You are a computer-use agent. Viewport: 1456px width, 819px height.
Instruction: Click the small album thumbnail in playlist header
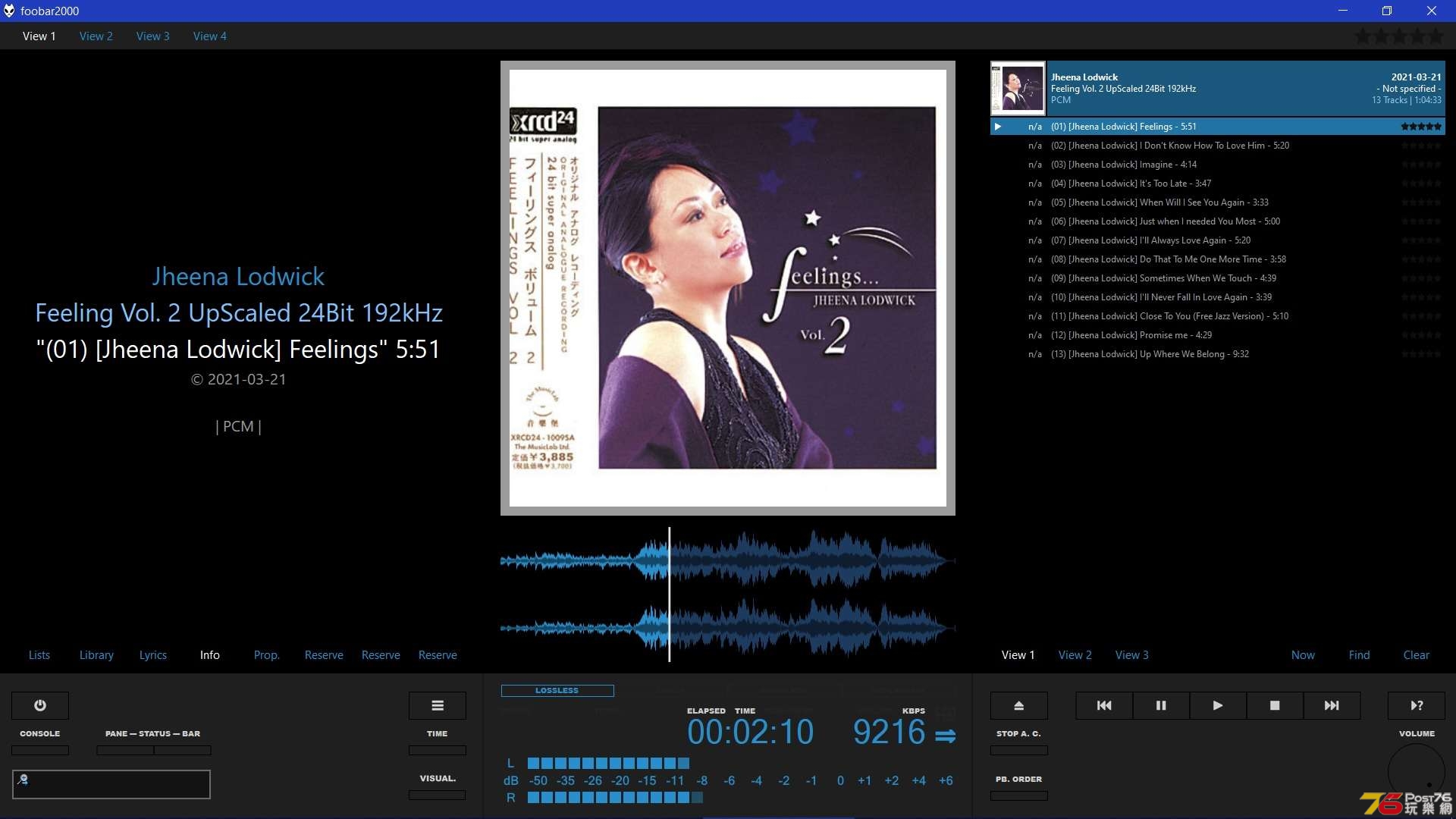(1018, 88)
